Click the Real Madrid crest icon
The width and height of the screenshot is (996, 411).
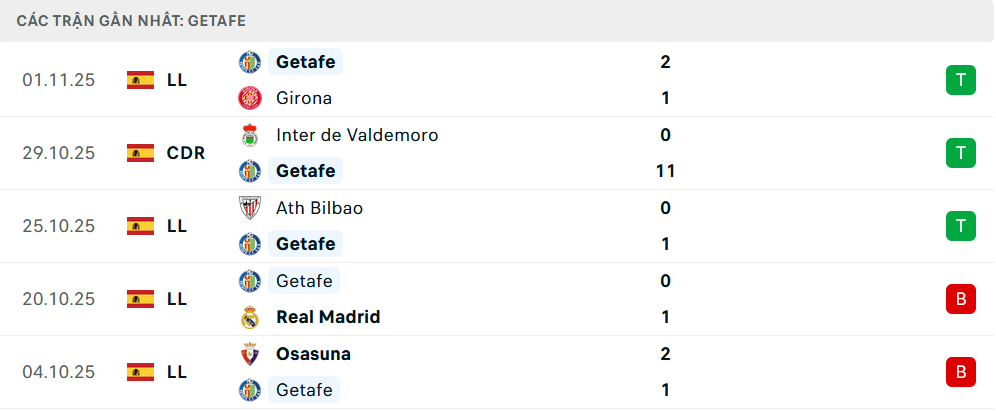tap(249, 317)
